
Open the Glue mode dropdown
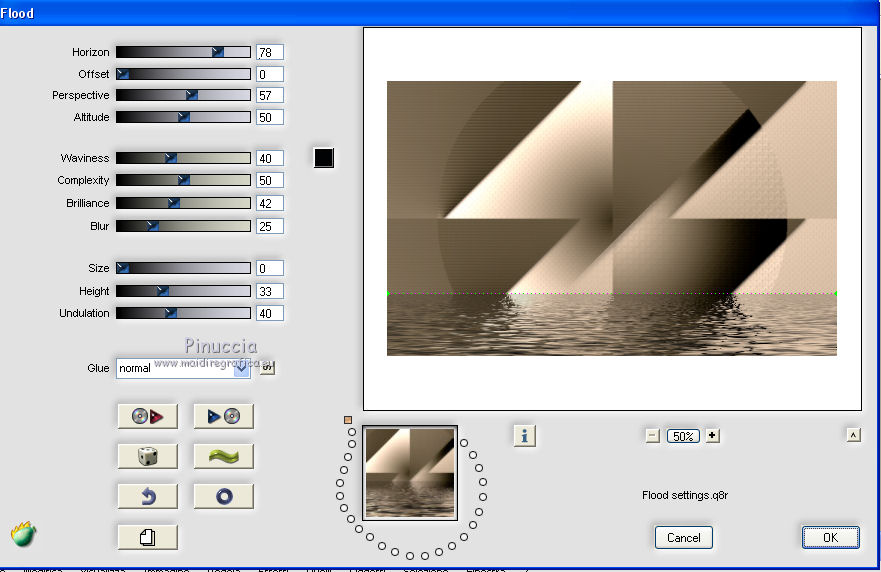click(183, 368)
